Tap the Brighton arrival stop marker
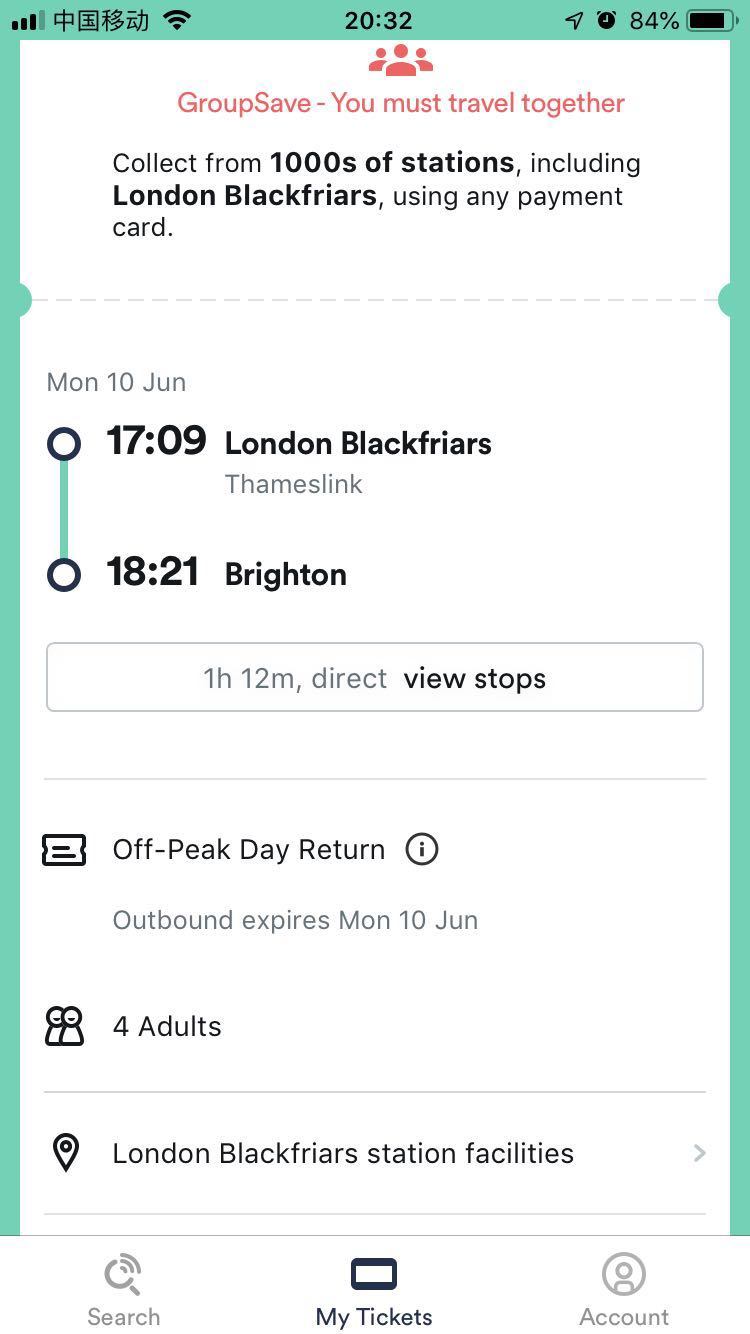Image resolution: width=750 pixels, height=1334 pixels. pos(64,575)
